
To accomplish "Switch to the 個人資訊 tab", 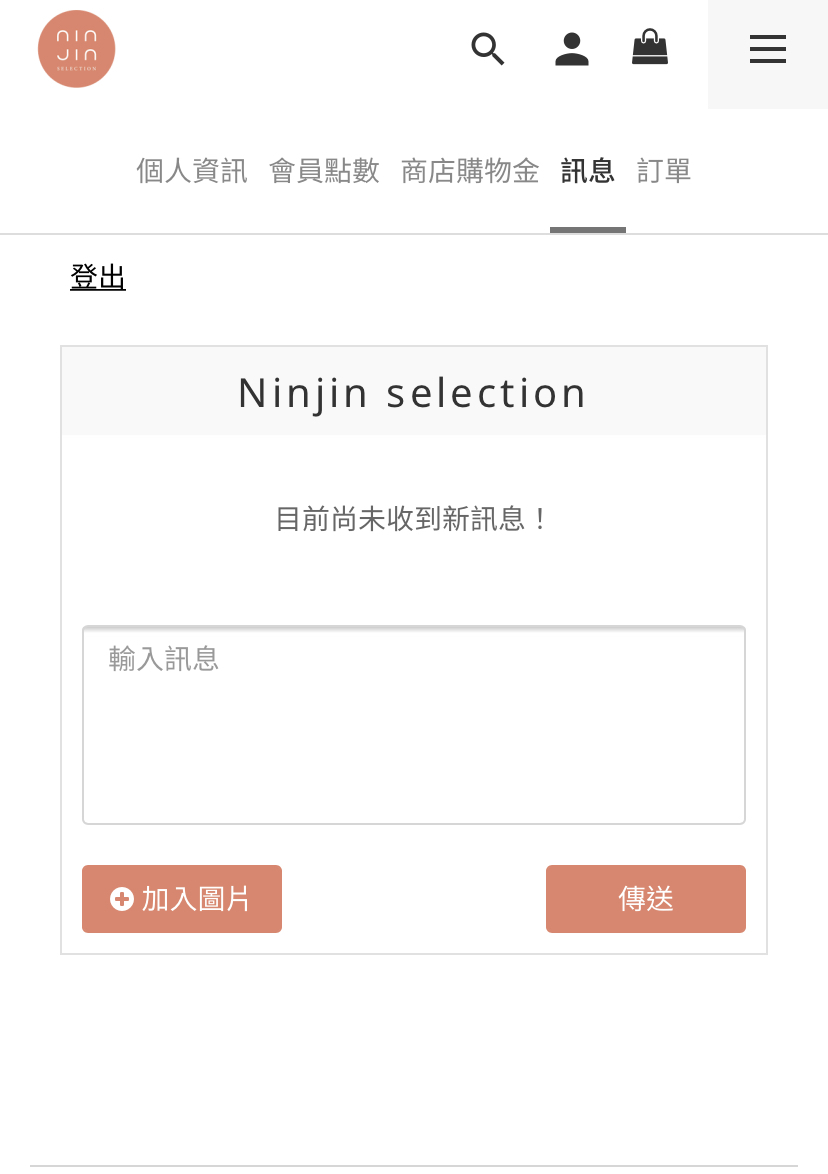I will point(192,171).
